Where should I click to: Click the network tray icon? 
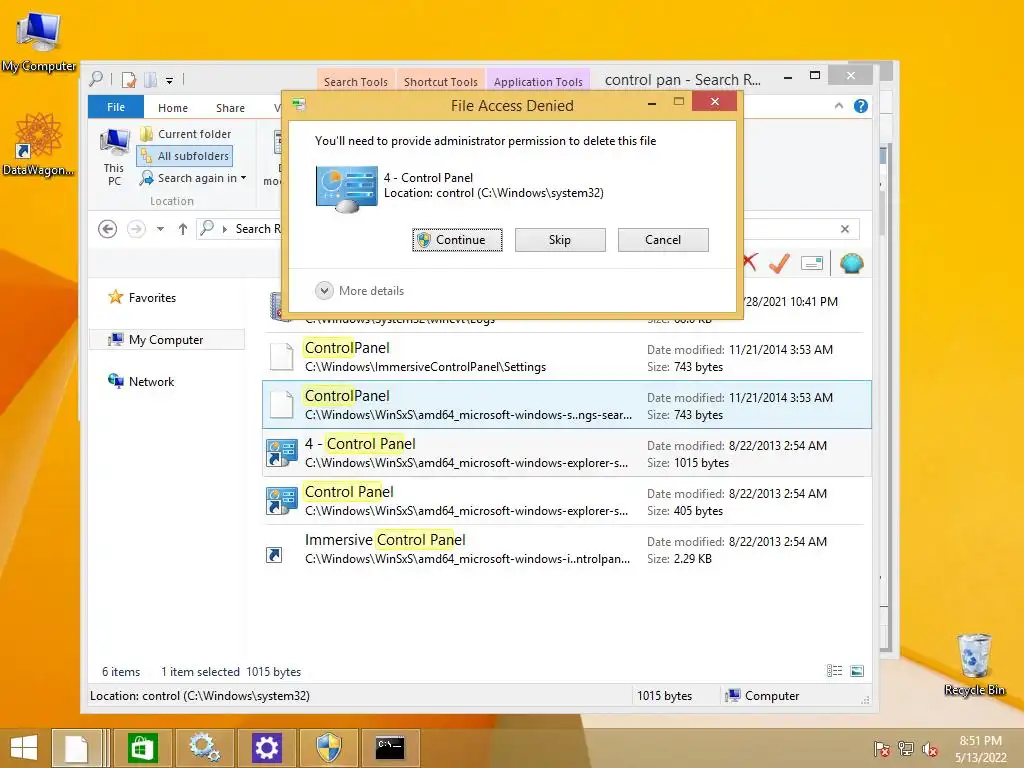pyautogui.click(x=906, y=749)
